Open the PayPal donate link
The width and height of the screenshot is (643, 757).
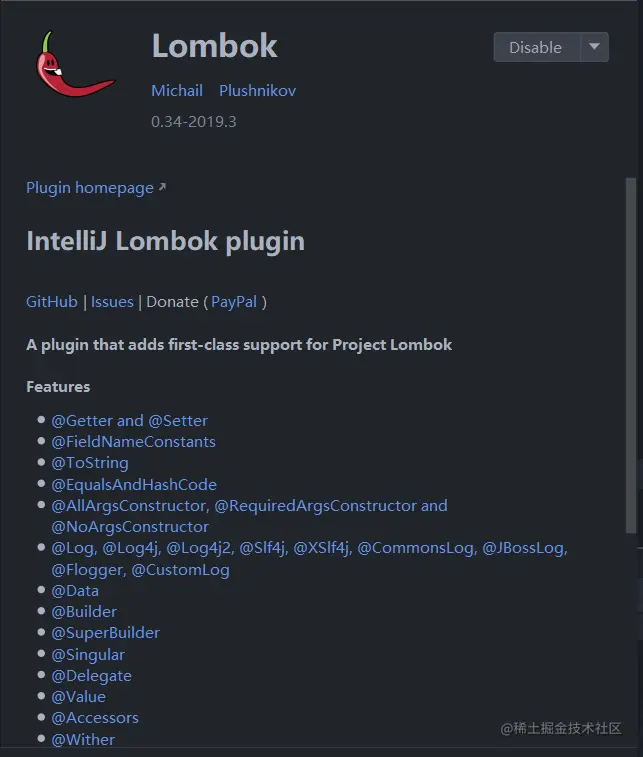(x=234, y=302)
